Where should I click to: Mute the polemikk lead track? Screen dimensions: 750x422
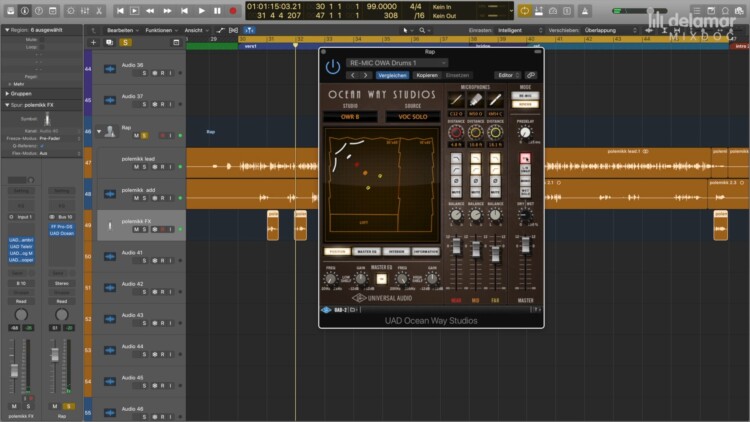click(136, 167)
